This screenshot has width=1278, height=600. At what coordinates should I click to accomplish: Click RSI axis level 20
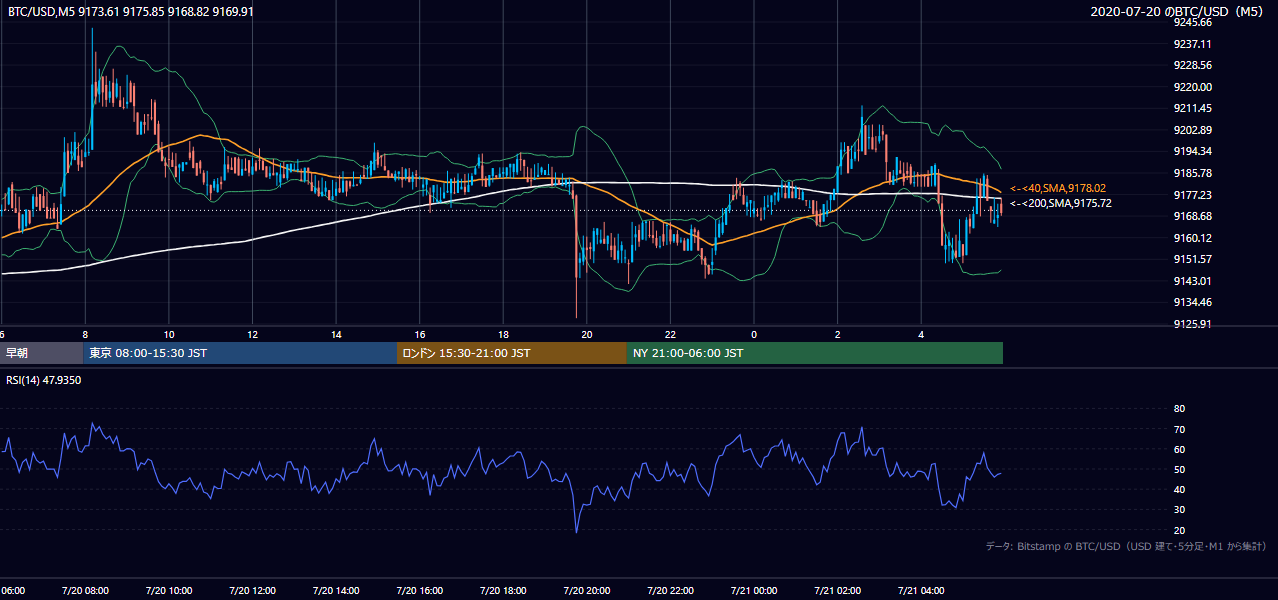coord(1179,530)
